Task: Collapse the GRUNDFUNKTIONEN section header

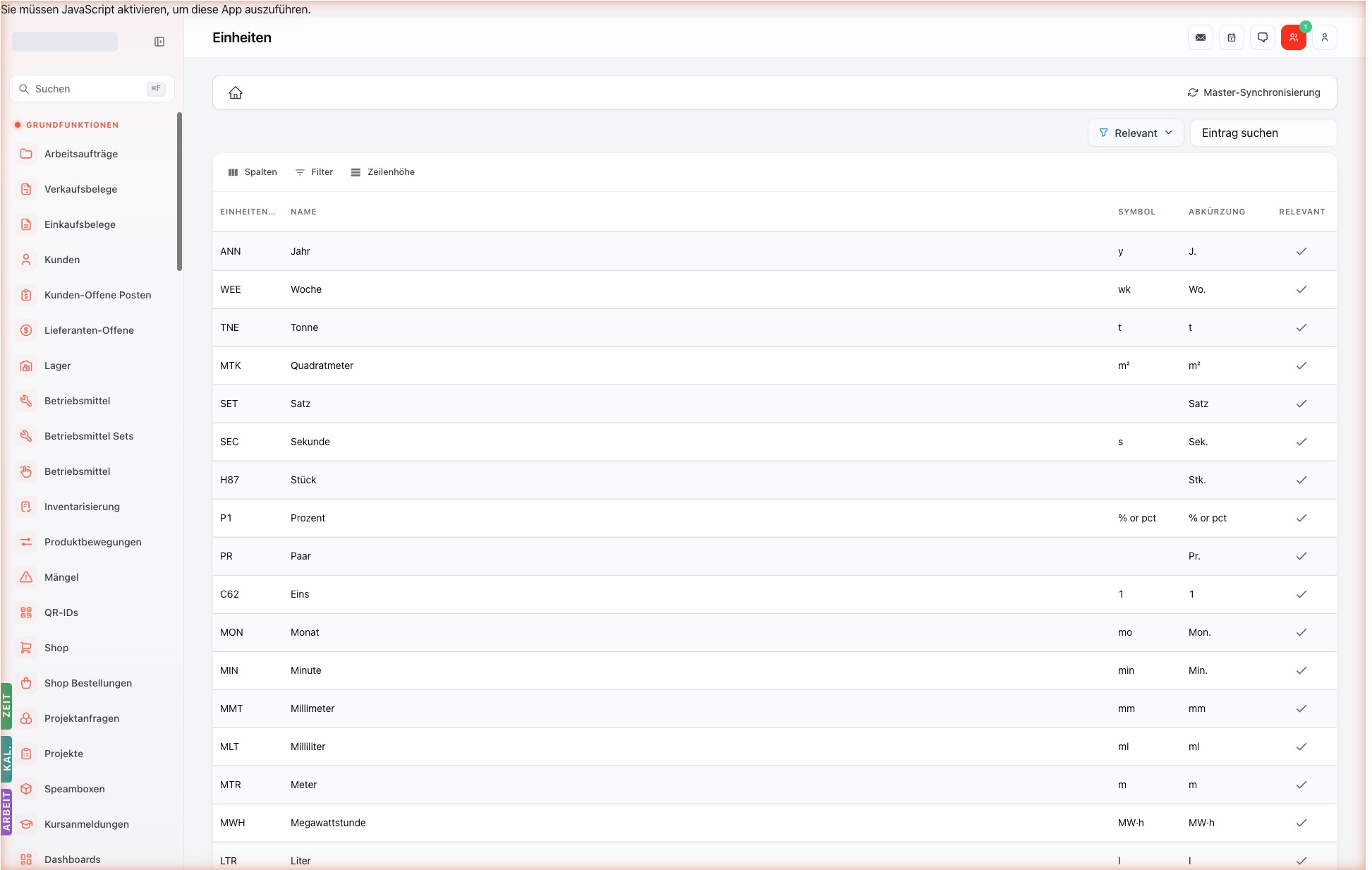Action: coord(72,125)
